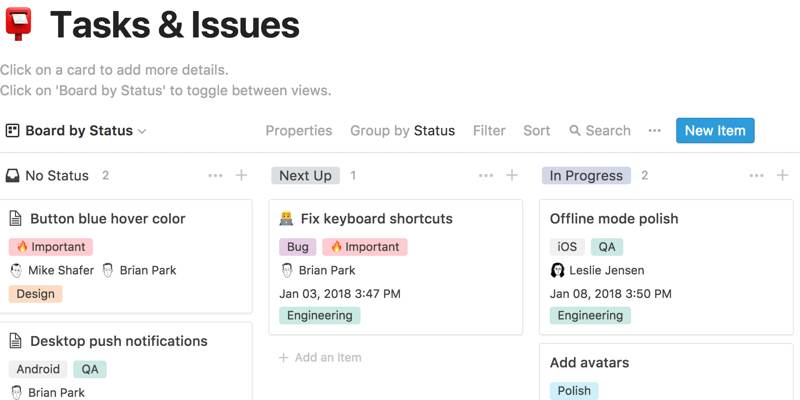Click the iOS tag
This screenshot has height=400, width=800.
[567, 247]
